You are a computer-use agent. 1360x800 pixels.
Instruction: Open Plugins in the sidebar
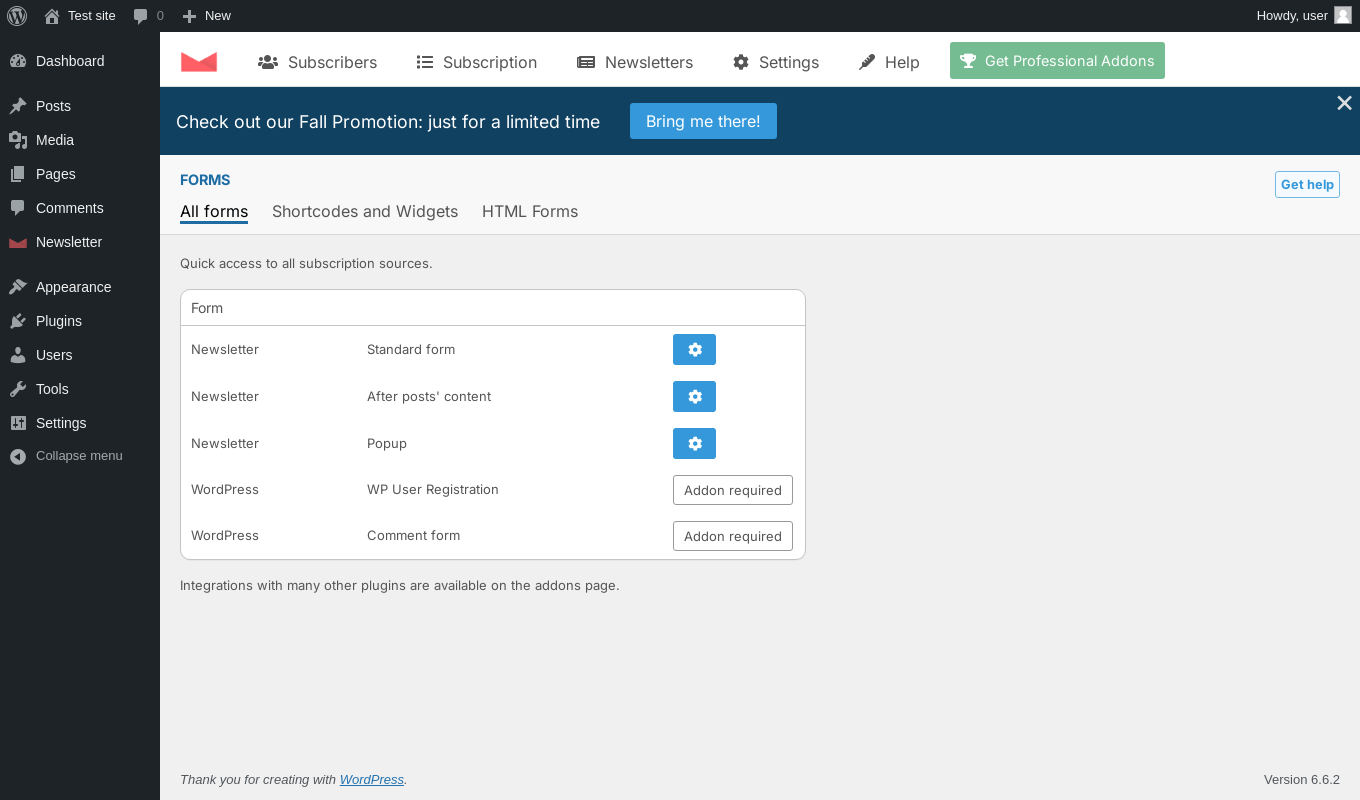click(80, 321)
